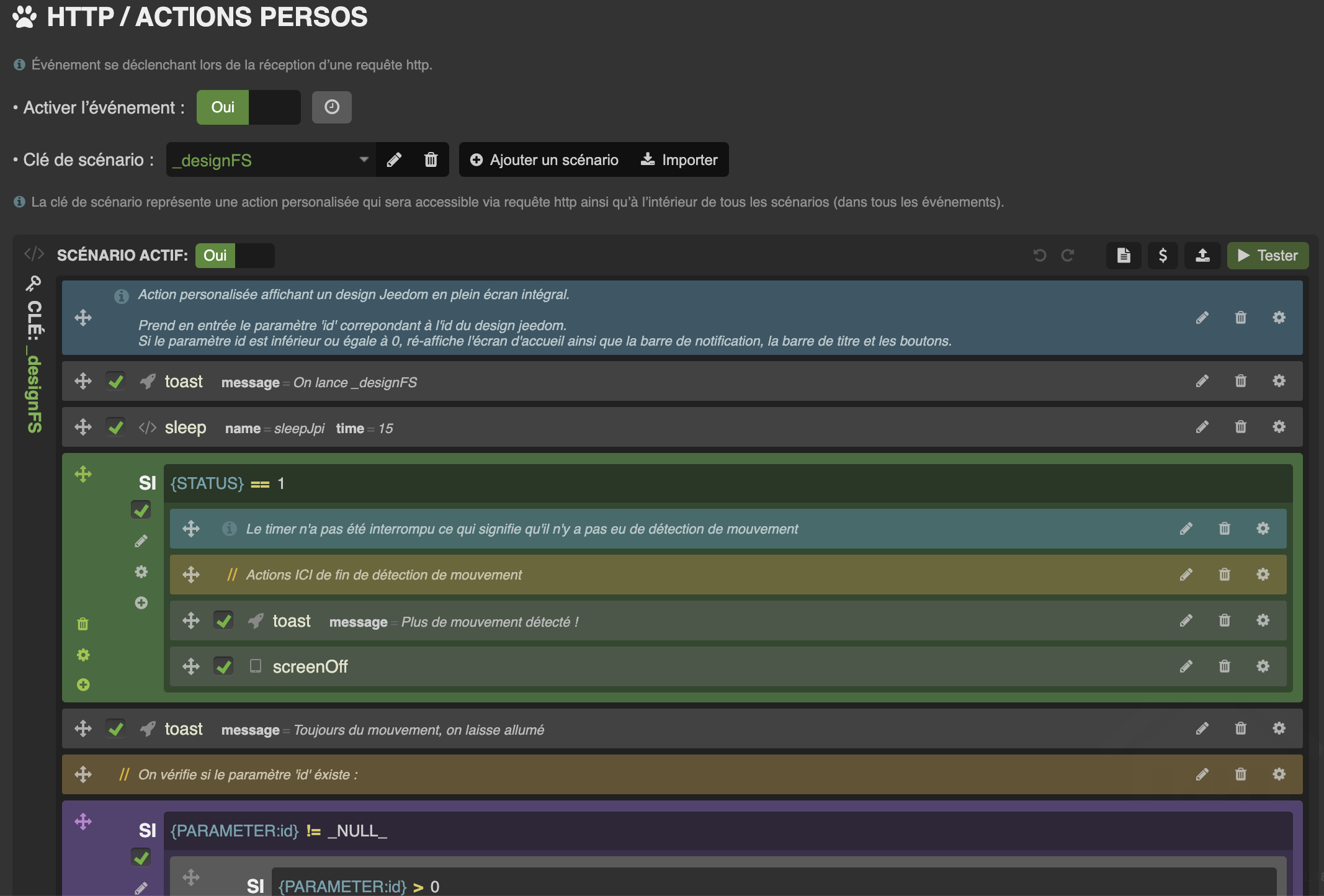Delete the green SI {STATUS} block via trash
This screenshot has height=896, width=1324.
tap(83, 624)
